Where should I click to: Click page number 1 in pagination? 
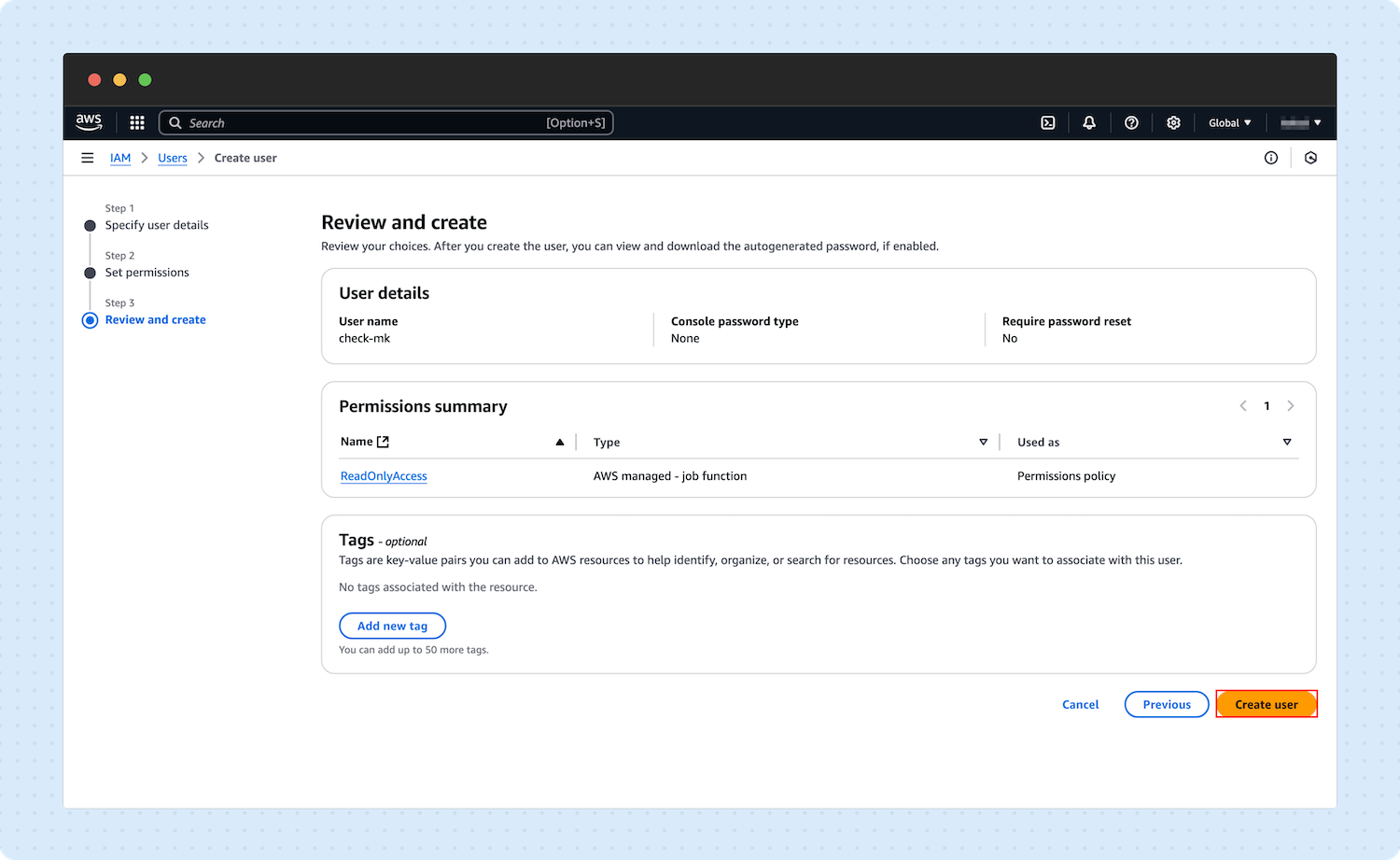click(1267, 405)
